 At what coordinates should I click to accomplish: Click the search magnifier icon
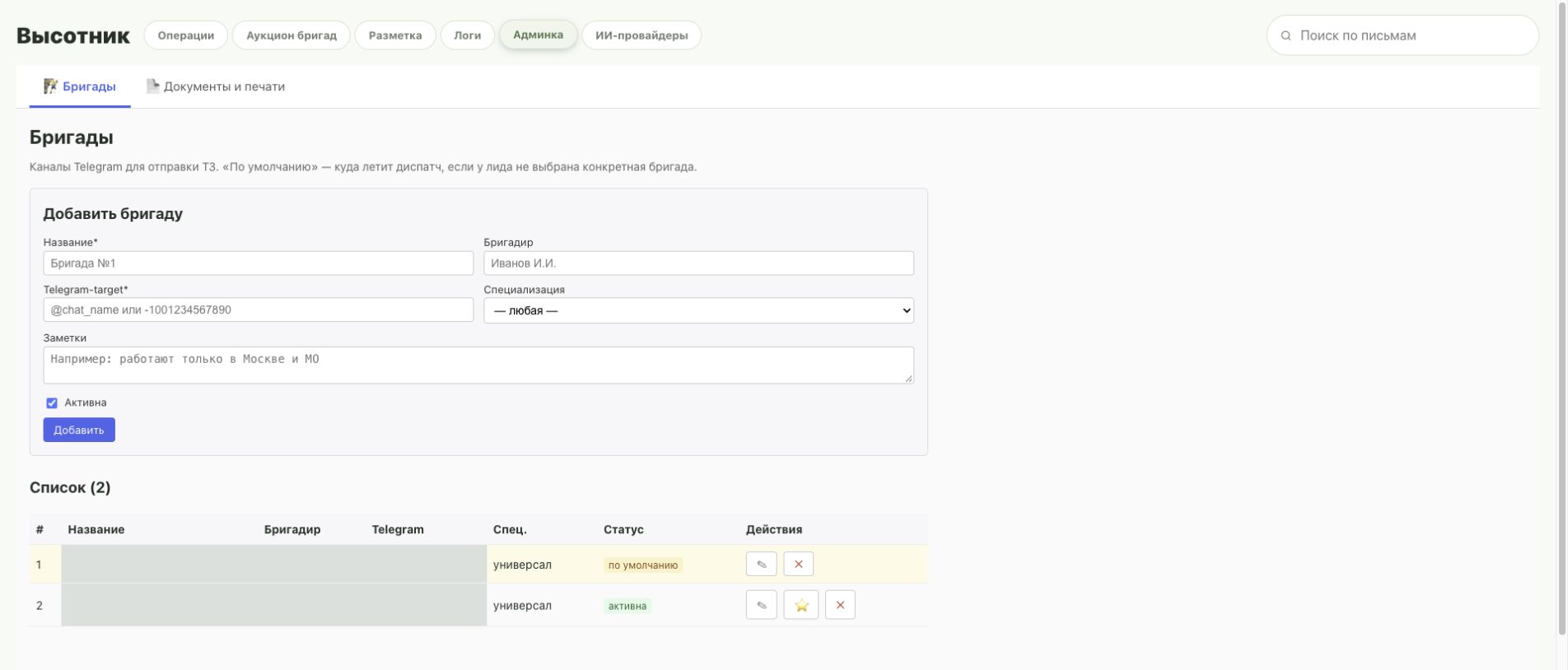click(x=1286, y=35)
